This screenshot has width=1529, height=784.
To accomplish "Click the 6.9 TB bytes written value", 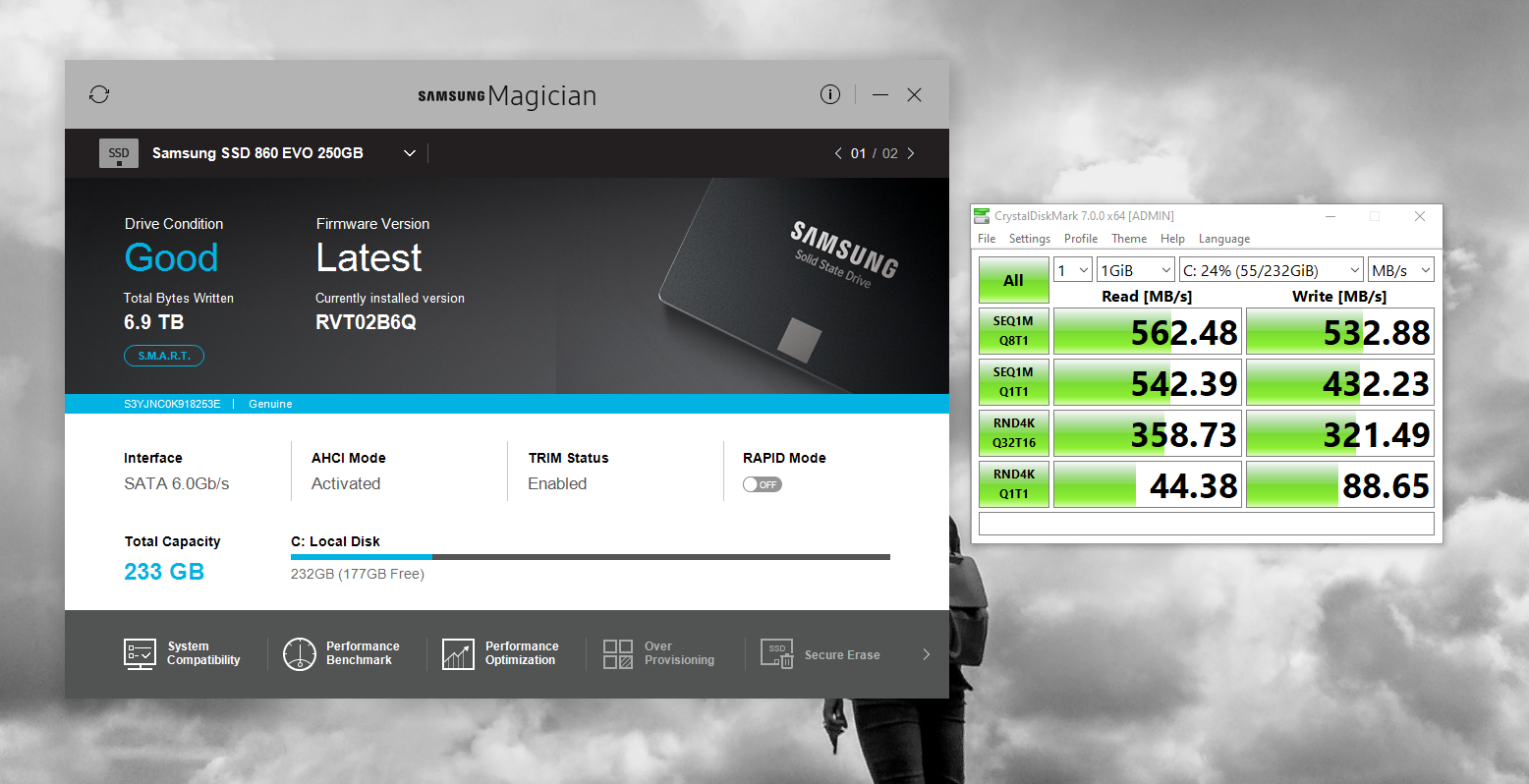I will (153, 322).
